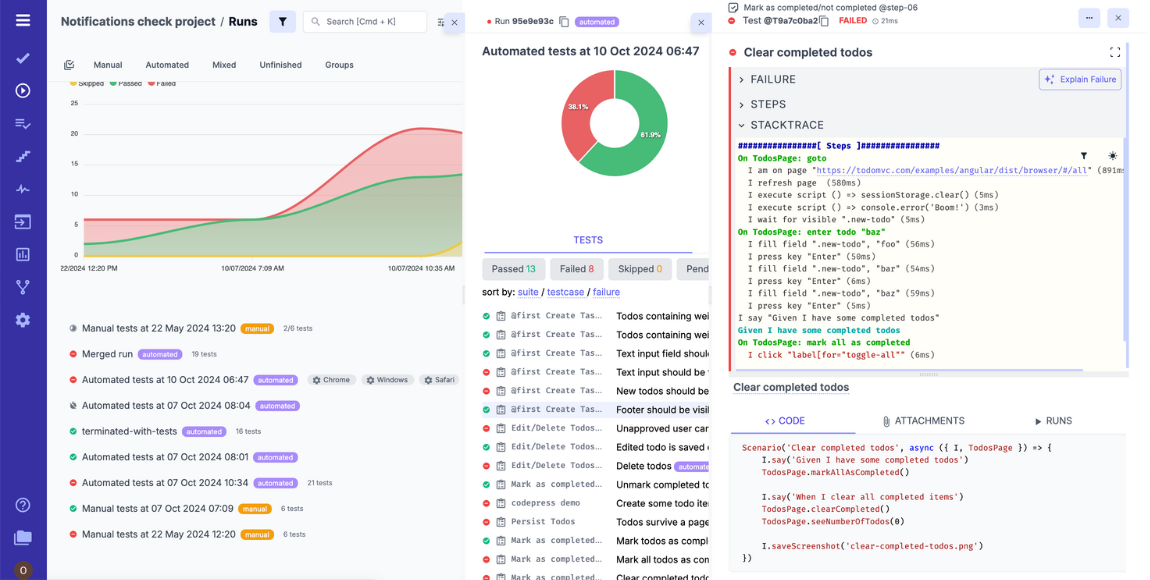Screen dimensions: 1150x580
Task: Expand the failure panel to fullscreen
Action: [1115, 52]
